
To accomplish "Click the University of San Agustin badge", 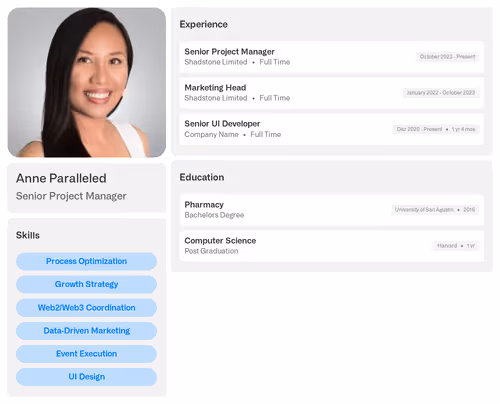I will pos(435,210).
